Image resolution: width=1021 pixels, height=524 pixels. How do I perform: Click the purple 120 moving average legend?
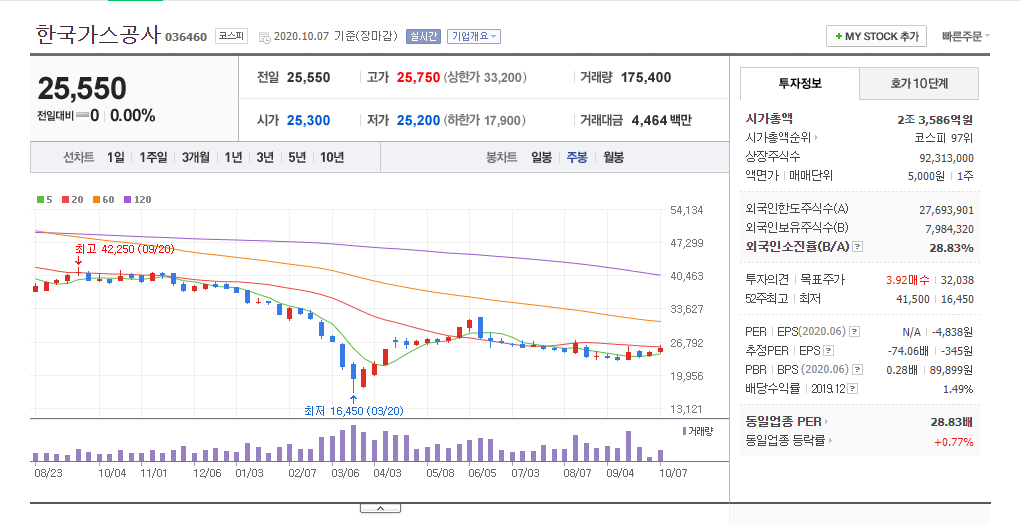tap(137, 199)
